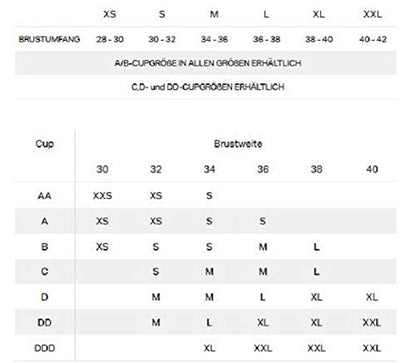Click the S cell in C row
This screenshot has width=416, height=363.
[x=156, y=271]
